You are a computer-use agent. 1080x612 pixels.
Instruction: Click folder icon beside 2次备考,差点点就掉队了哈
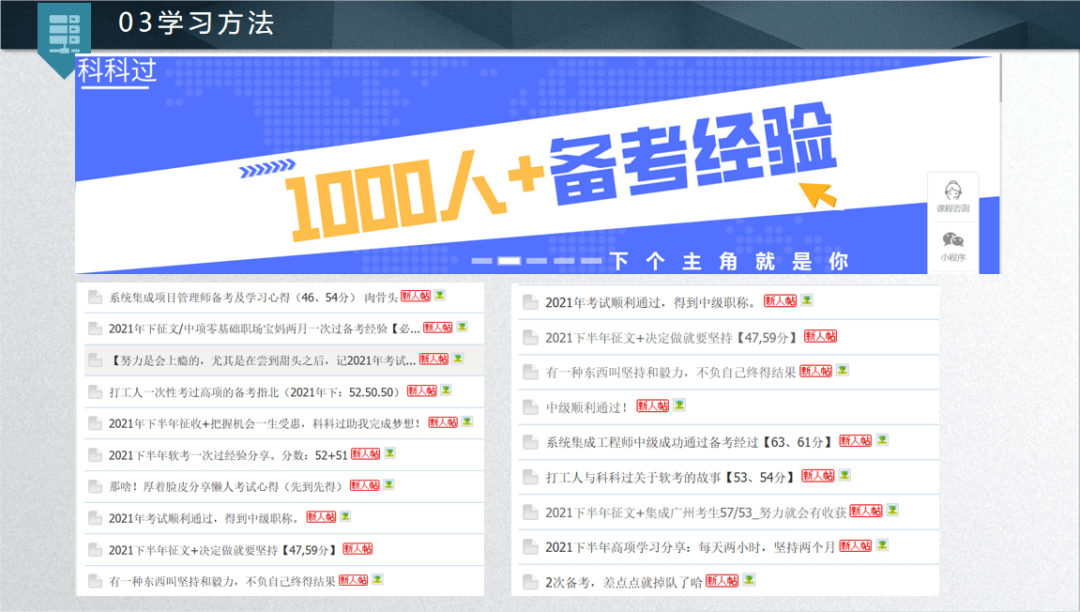click(530, 582)
